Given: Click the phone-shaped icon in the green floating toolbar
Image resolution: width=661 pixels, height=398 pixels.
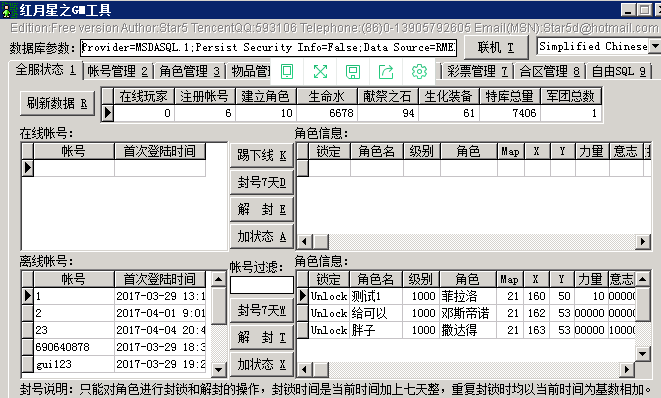Looking at the screenshot, I should click(287, 71).
